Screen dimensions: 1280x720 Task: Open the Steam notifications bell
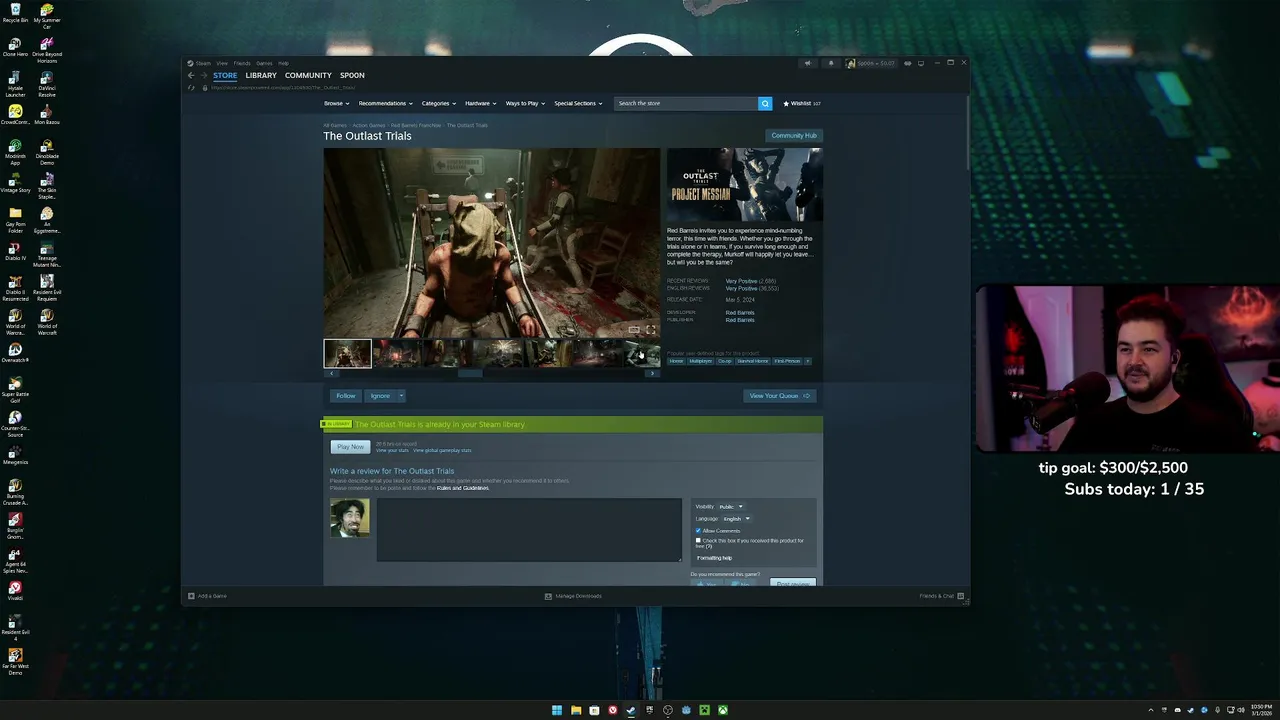point(830,63)
